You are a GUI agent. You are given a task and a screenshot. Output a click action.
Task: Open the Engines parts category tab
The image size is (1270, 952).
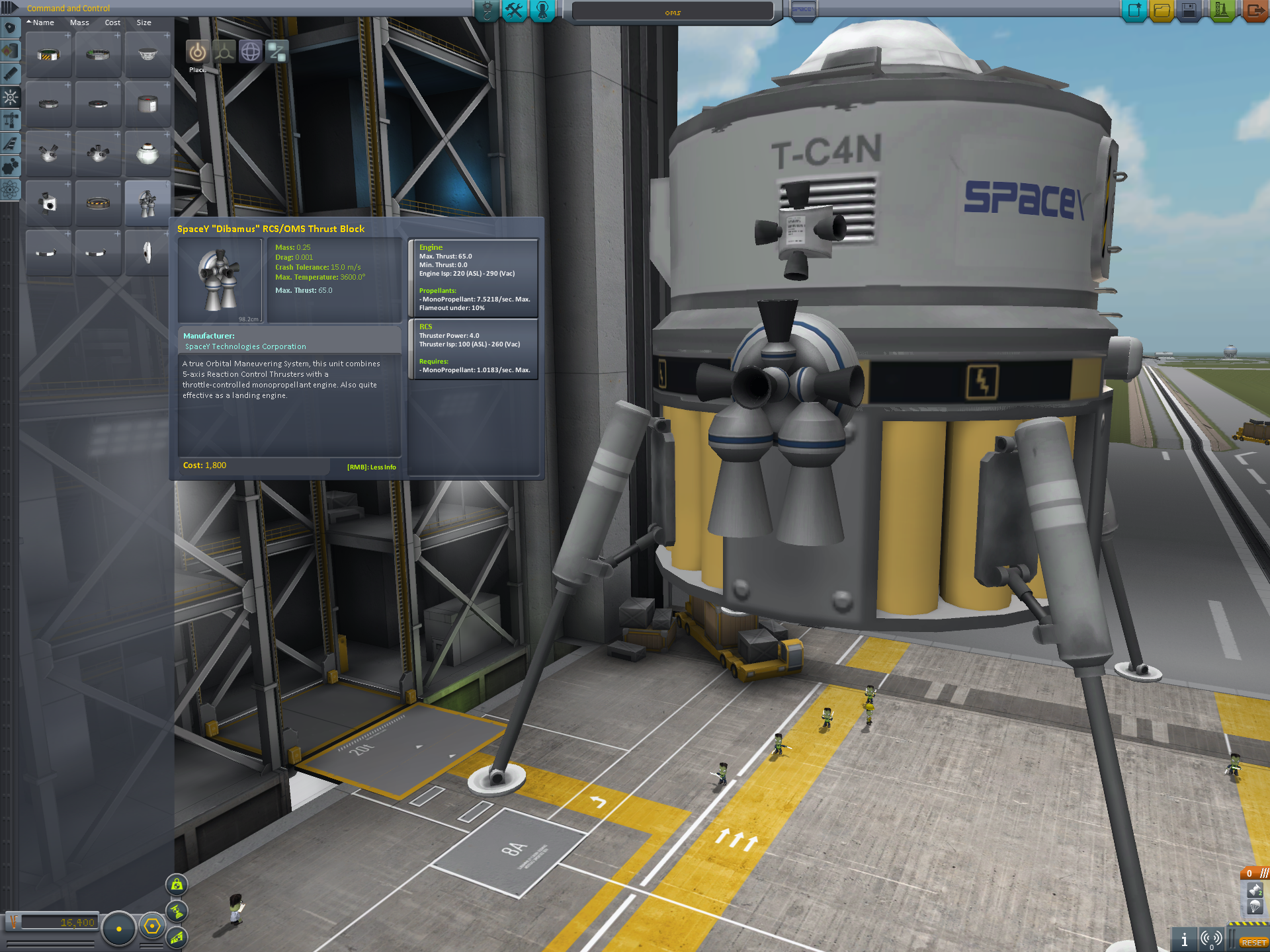(x=10, y=74)
